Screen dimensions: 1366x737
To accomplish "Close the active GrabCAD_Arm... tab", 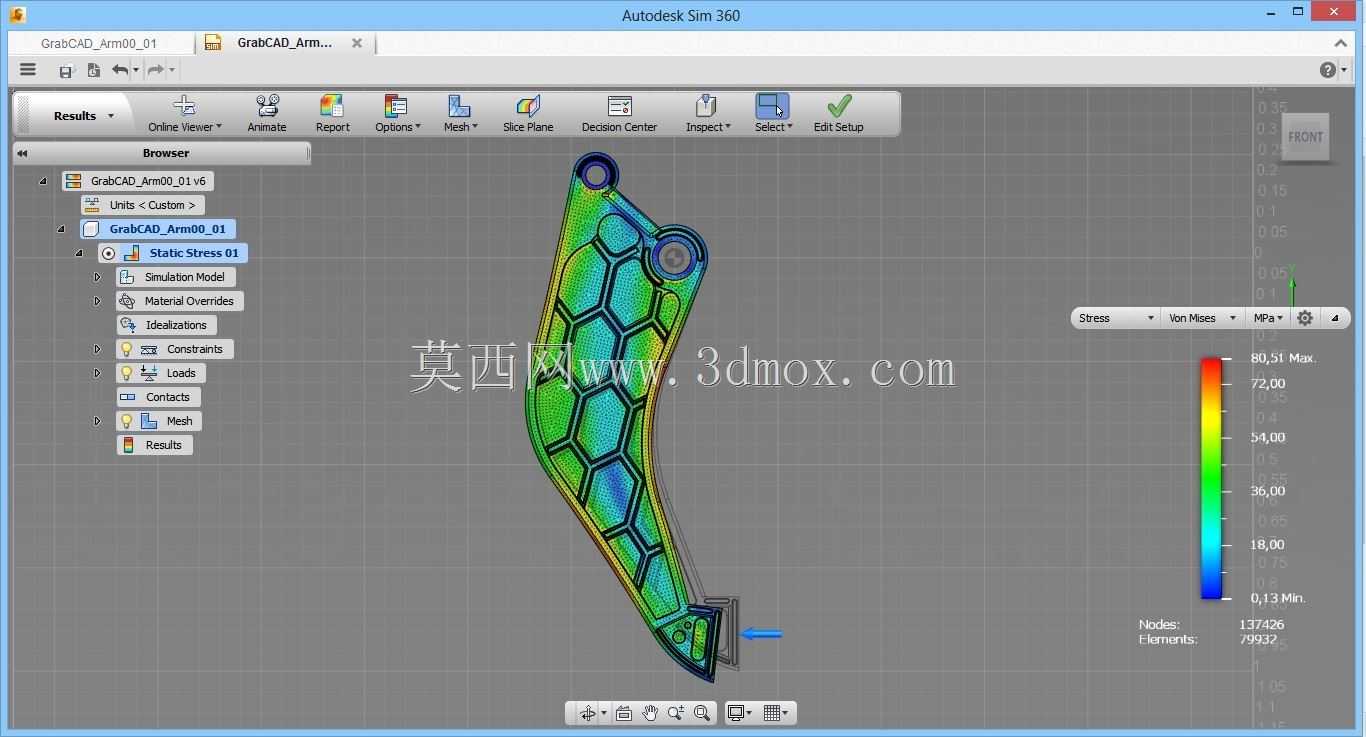I will click(357, 43).
